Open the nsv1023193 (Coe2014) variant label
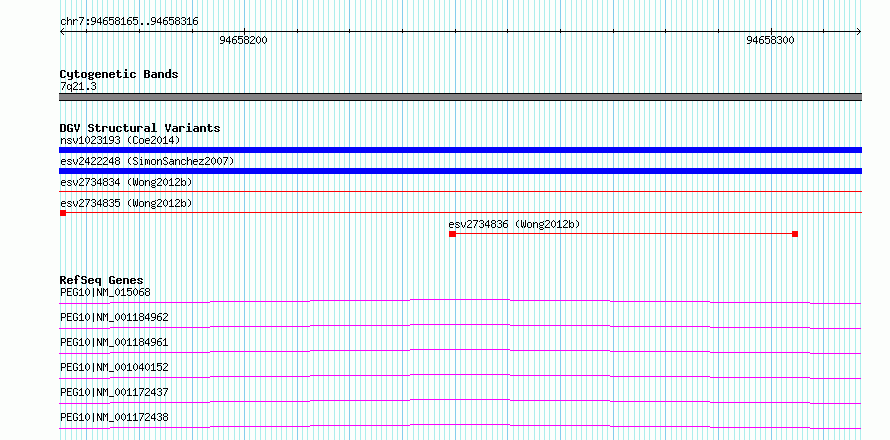The image size is (890, 440). point(120,140)
